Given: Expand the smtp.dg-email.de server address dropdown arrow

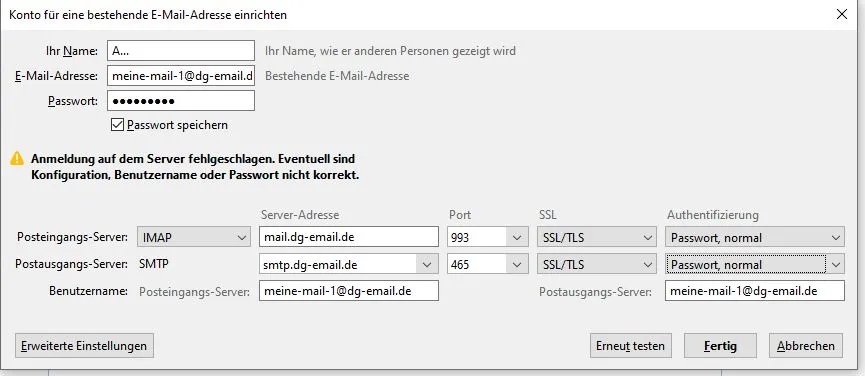Looking at the screenshot, I should pyautogui.click(x=426, y=265).
